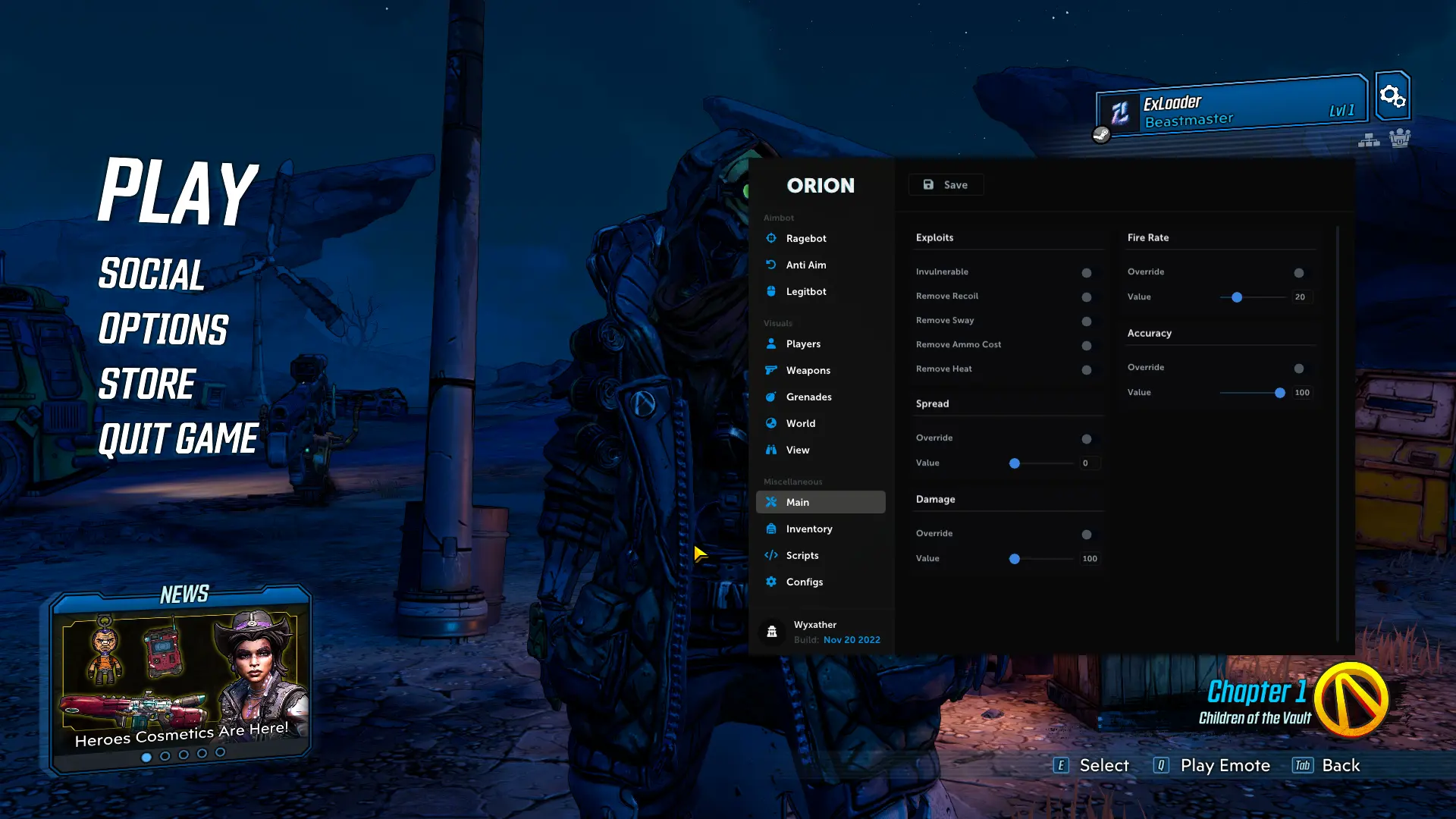
Task: Select the Weapons visuals option
Action: 807,370
